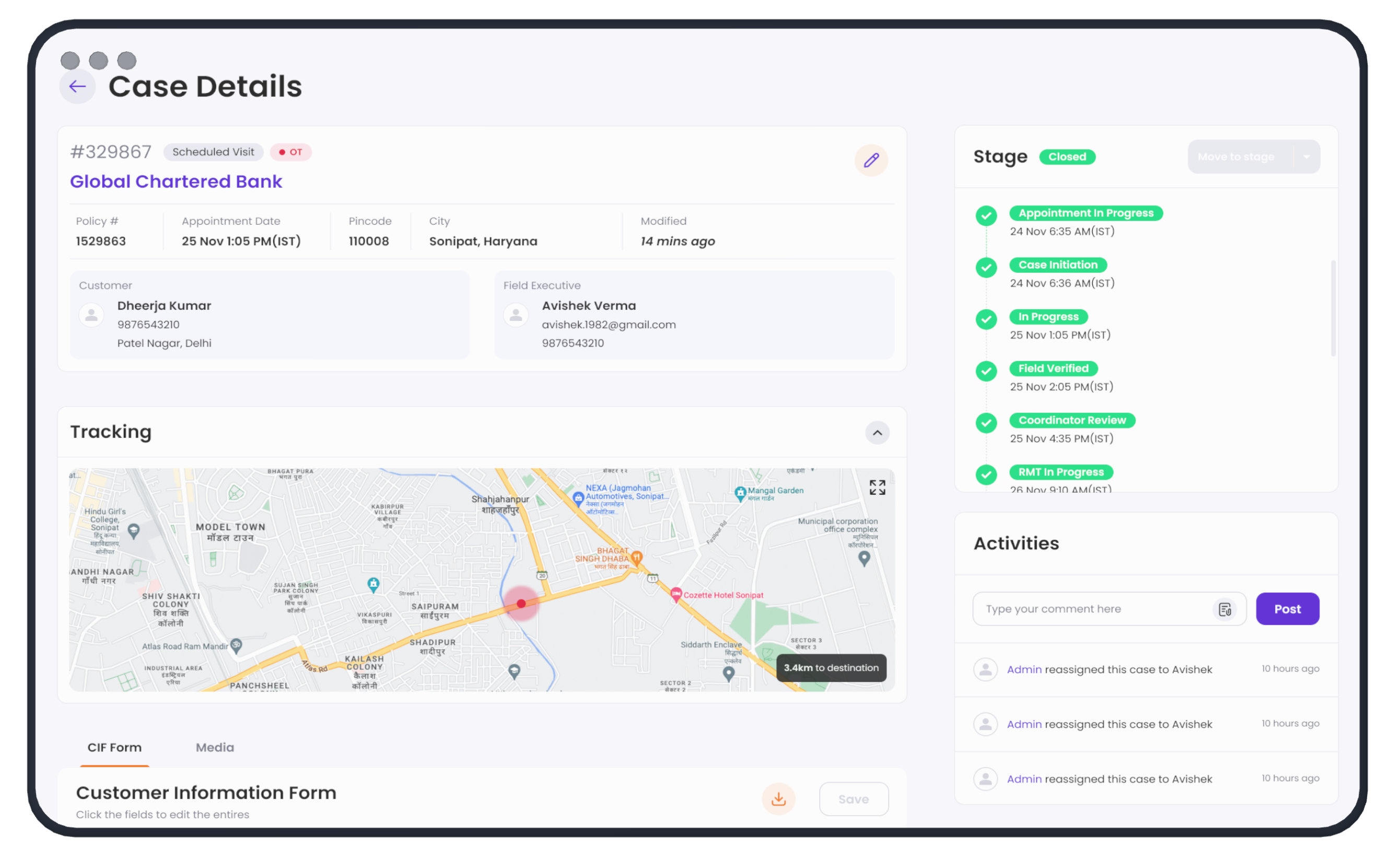The height and width of the screenshot is (857, 1400).
Task: Click the stage list scrollbar
Action: [1333, 309]
